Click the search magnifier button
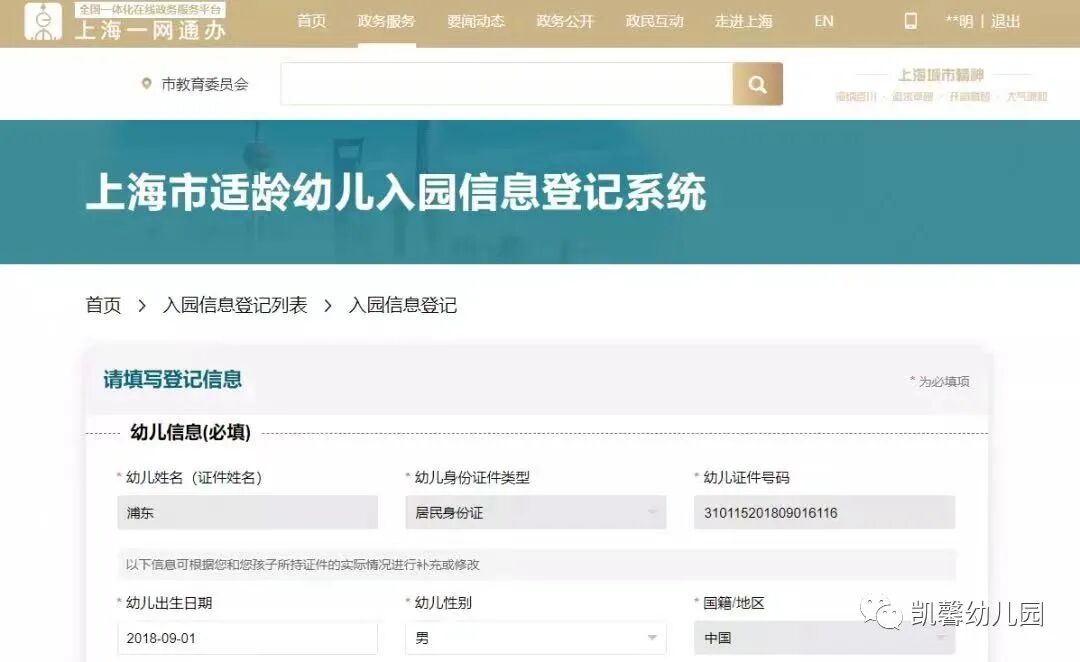1080x662 pixels. [757, 84]
